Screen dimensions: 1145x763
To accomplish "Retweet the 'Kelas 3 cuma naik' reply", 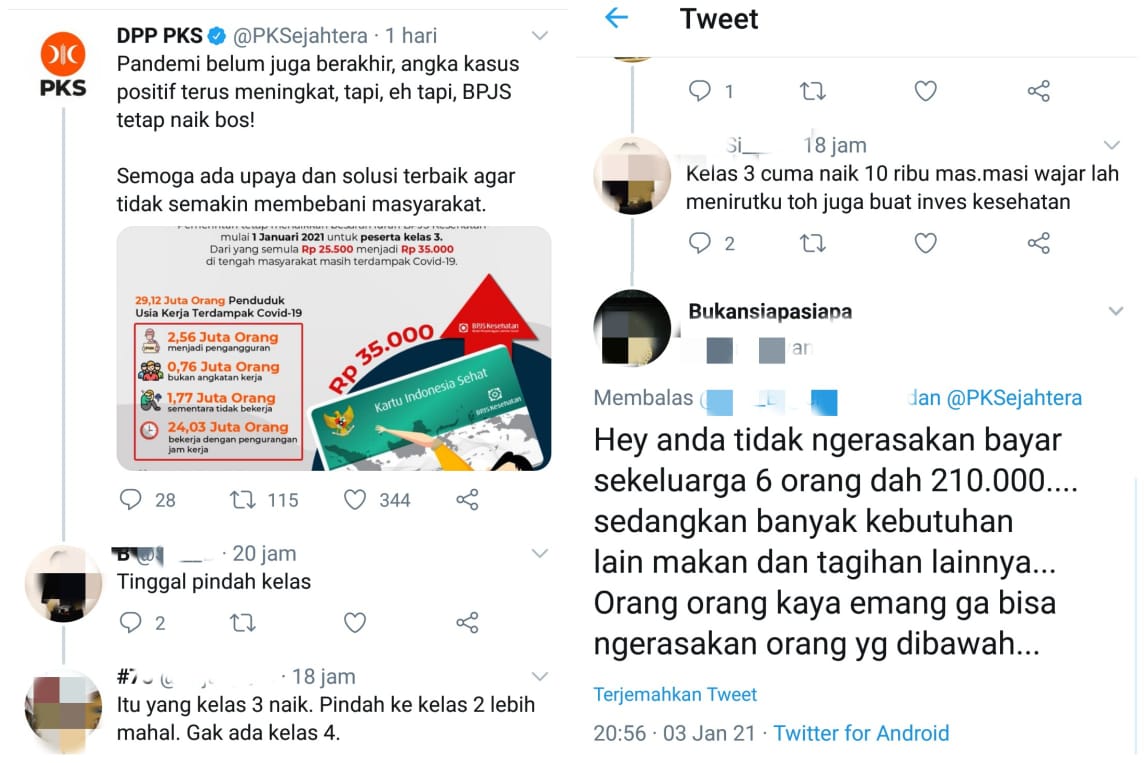I will (813, 243).
